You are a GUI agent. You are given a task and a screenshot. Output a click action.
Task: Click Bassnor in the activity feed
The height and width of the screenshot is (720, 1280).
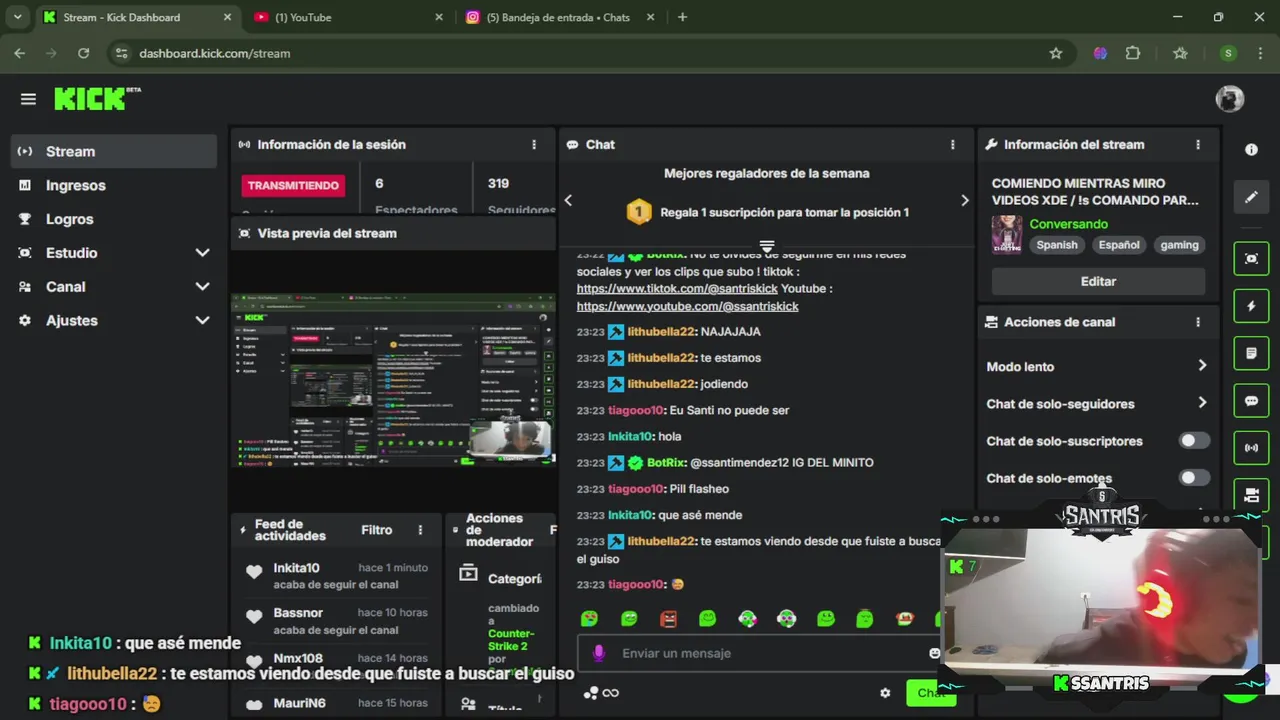pos(298,613)
